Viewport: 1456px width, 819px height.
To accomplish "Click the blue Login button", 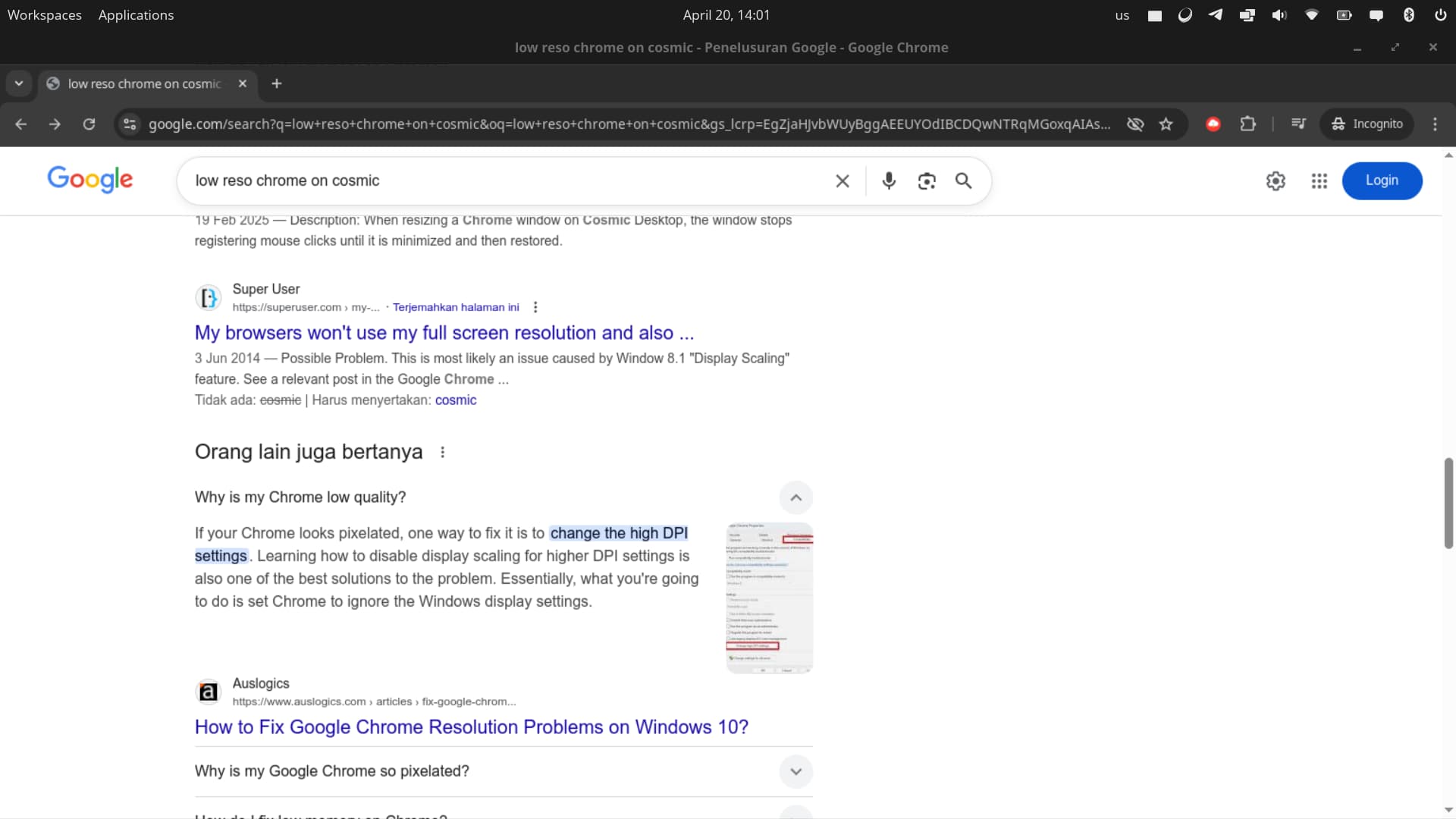I will [1382, 181].
